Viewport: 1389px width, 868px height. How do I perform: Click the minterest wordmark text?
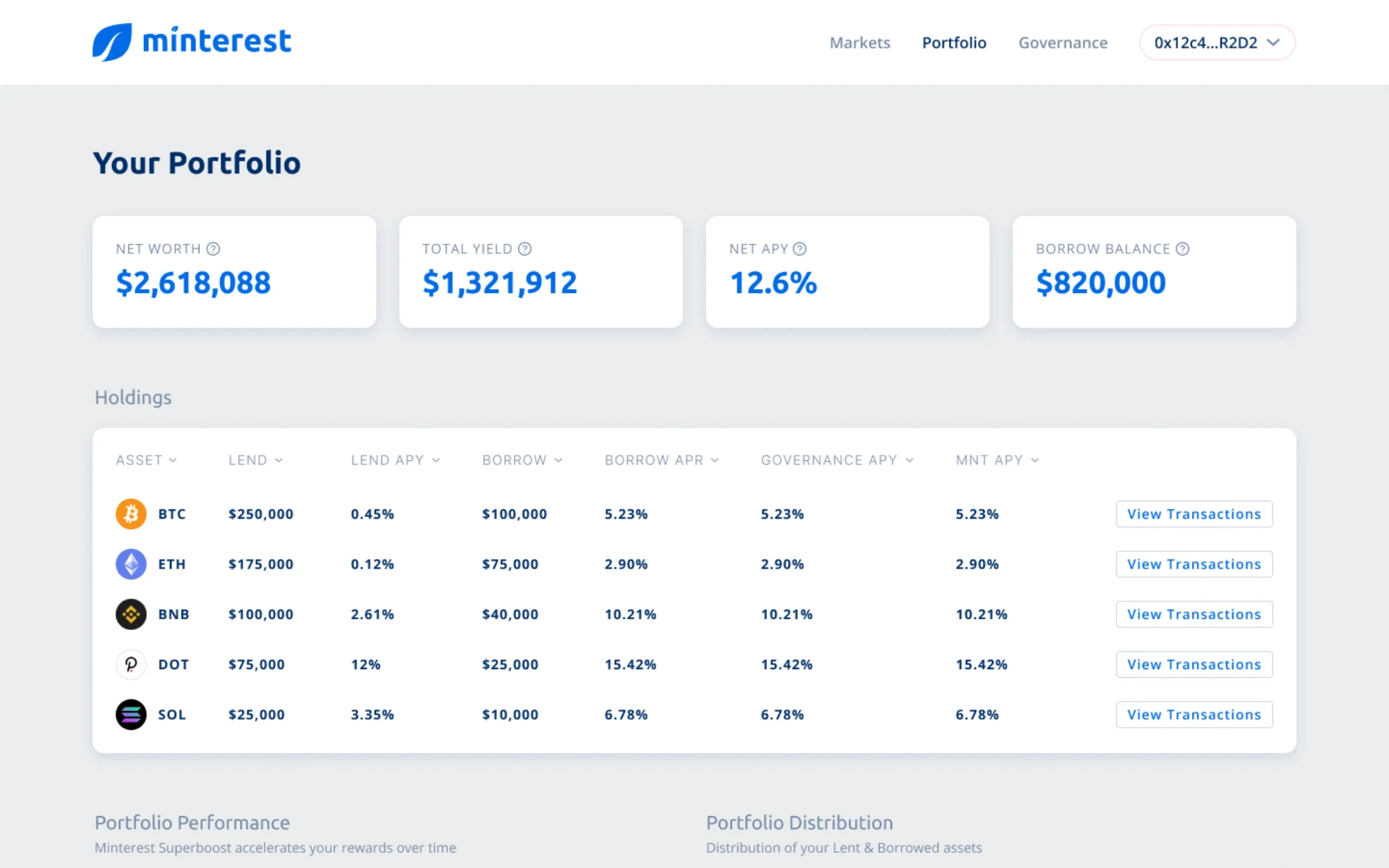[217, 41]
